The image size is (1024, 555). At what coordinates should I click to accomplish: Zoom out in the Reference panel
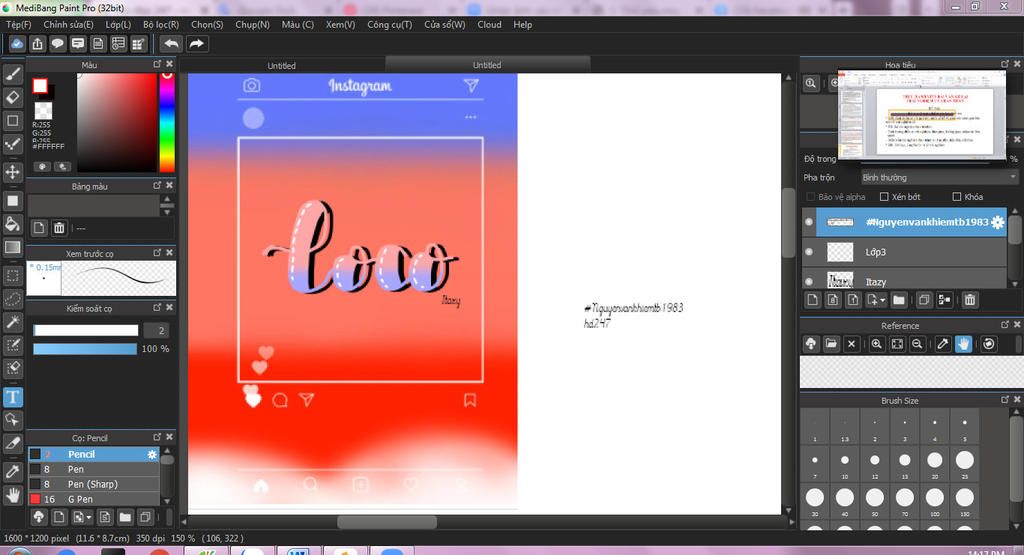point(918,343)
